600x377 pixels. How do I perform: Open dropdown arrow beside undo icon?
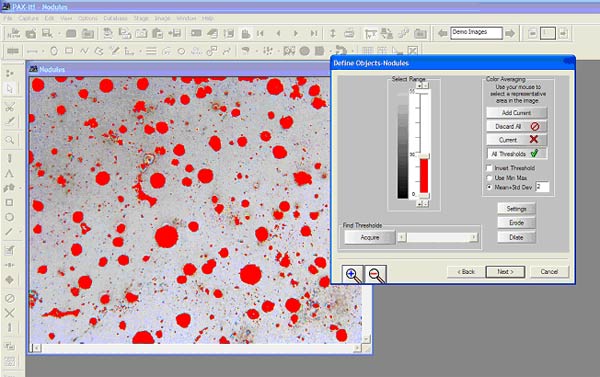tap(352, 51)
